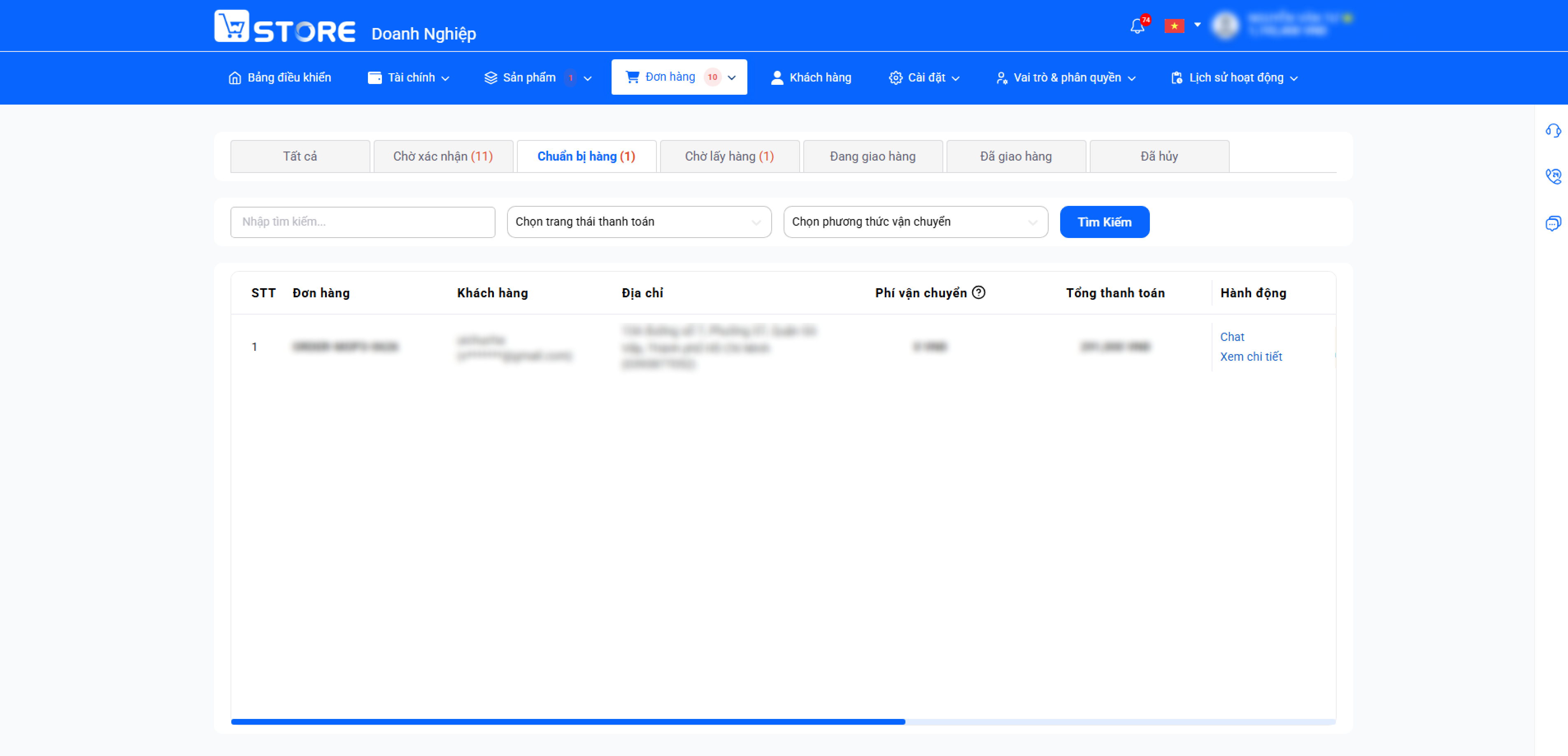Click the horizontal table scrollbar
The height and width of the screenshot is (756, 1568).
[568, 721]
